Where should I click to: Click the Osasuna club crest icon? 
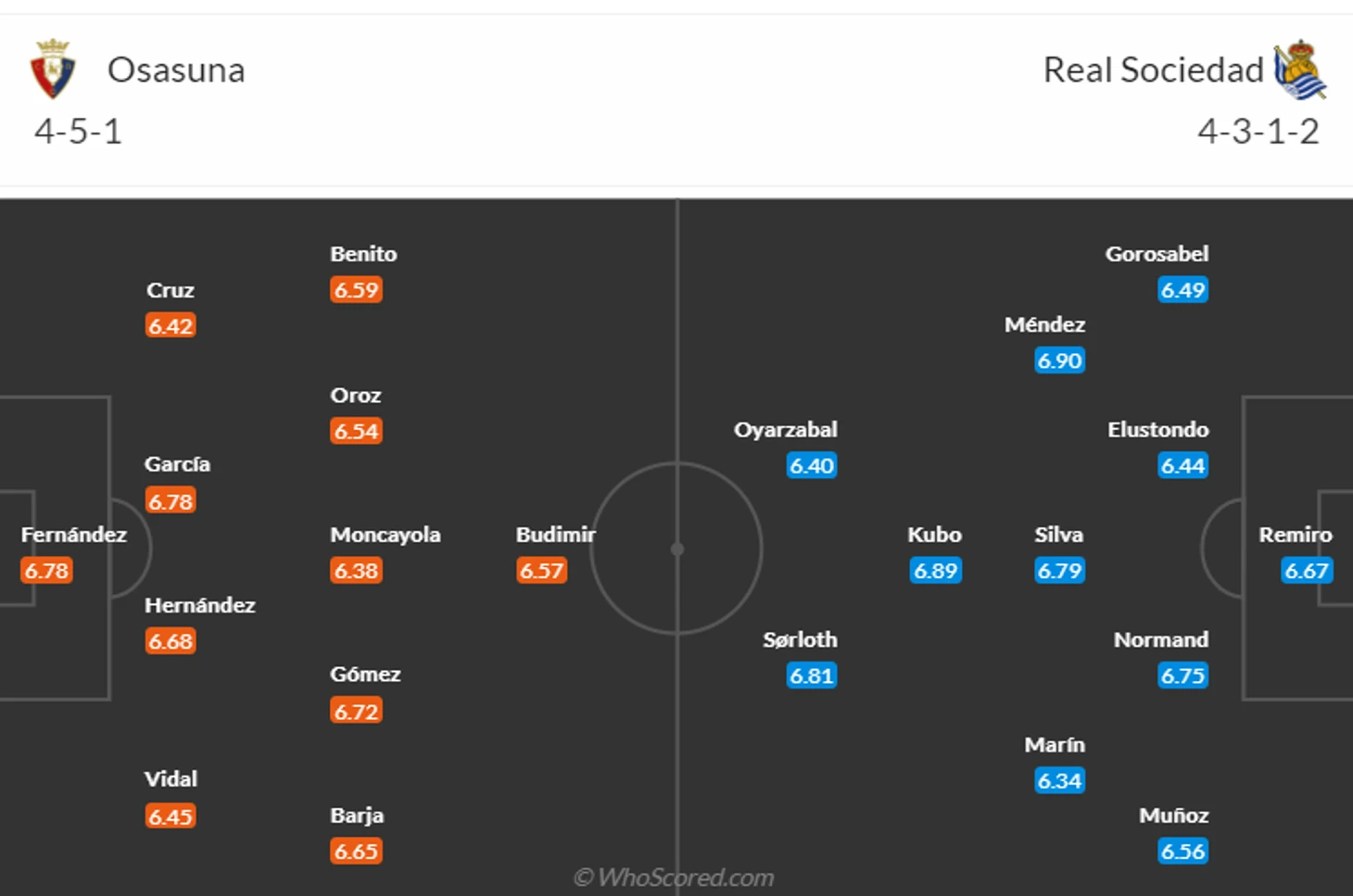coord(53,69)
